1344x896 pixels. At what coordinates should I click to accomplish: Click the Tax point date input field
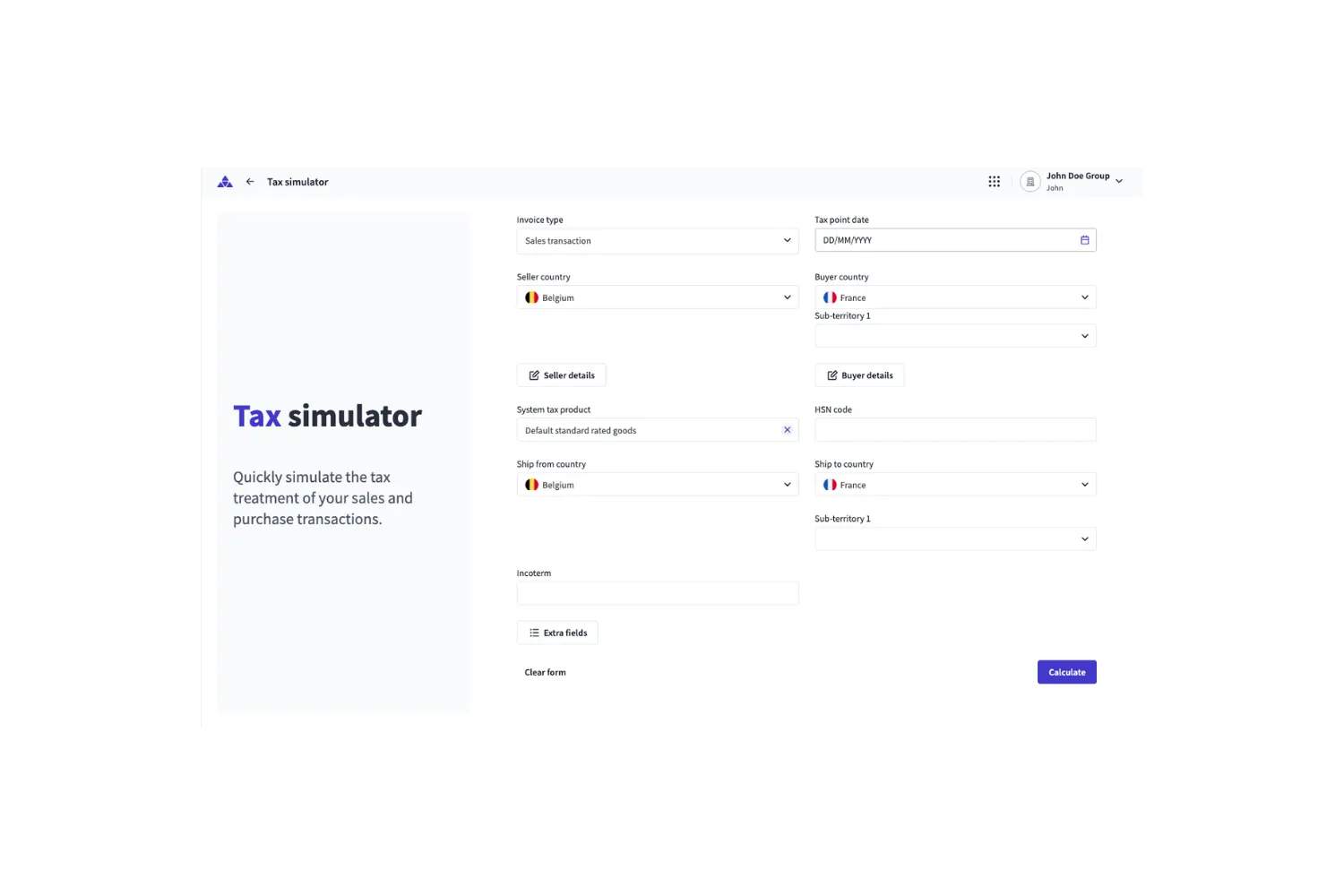click(955, 240)
